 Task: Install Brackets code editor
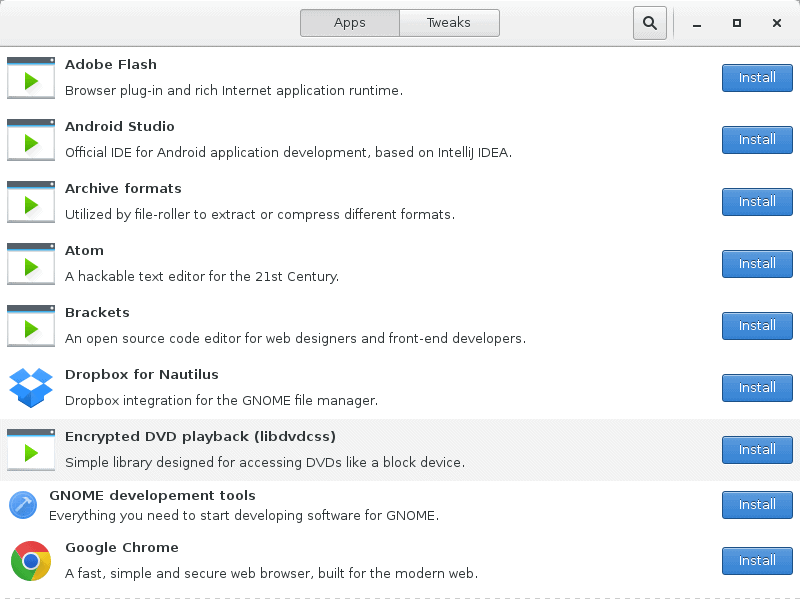point(757,326)
